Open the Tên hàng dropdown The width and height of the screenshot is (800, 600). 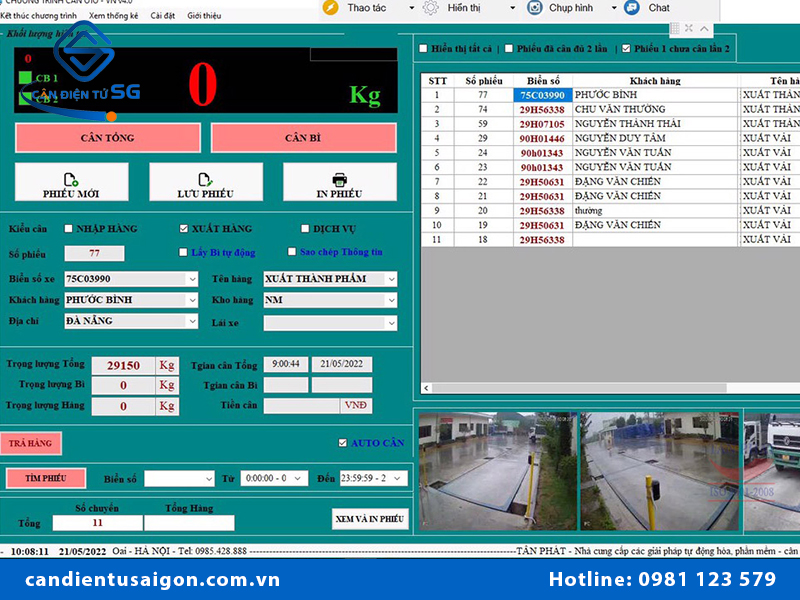(391, 279)
